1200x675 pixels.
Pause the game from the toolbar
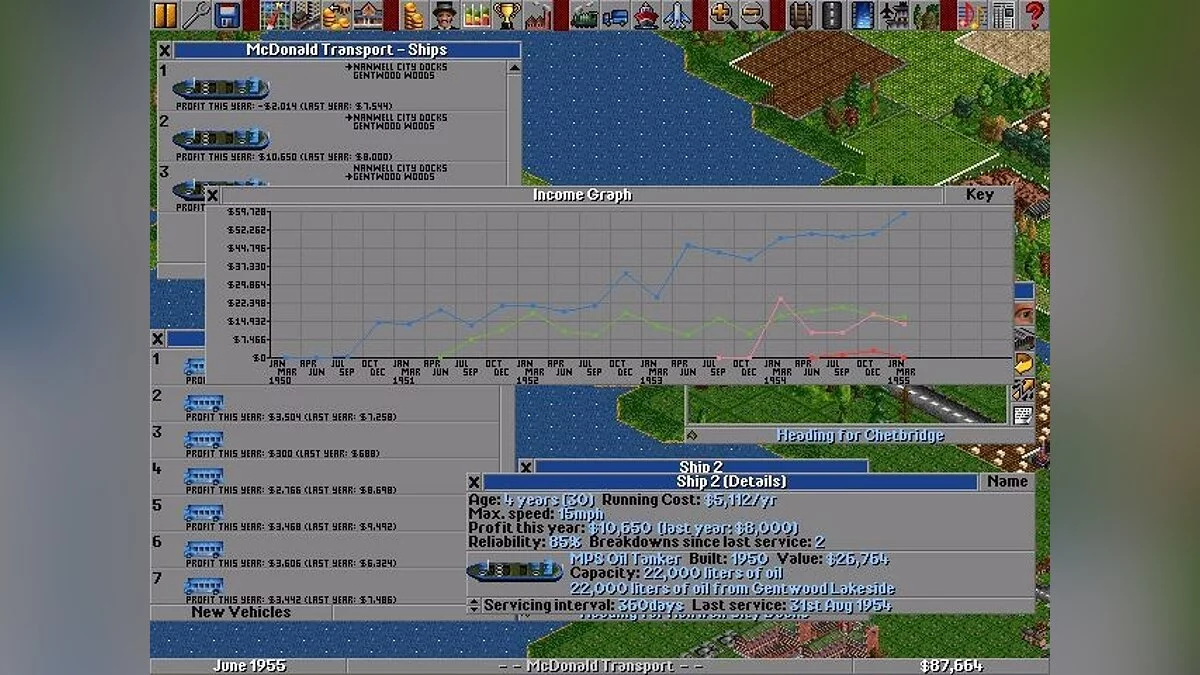[165, 15]
